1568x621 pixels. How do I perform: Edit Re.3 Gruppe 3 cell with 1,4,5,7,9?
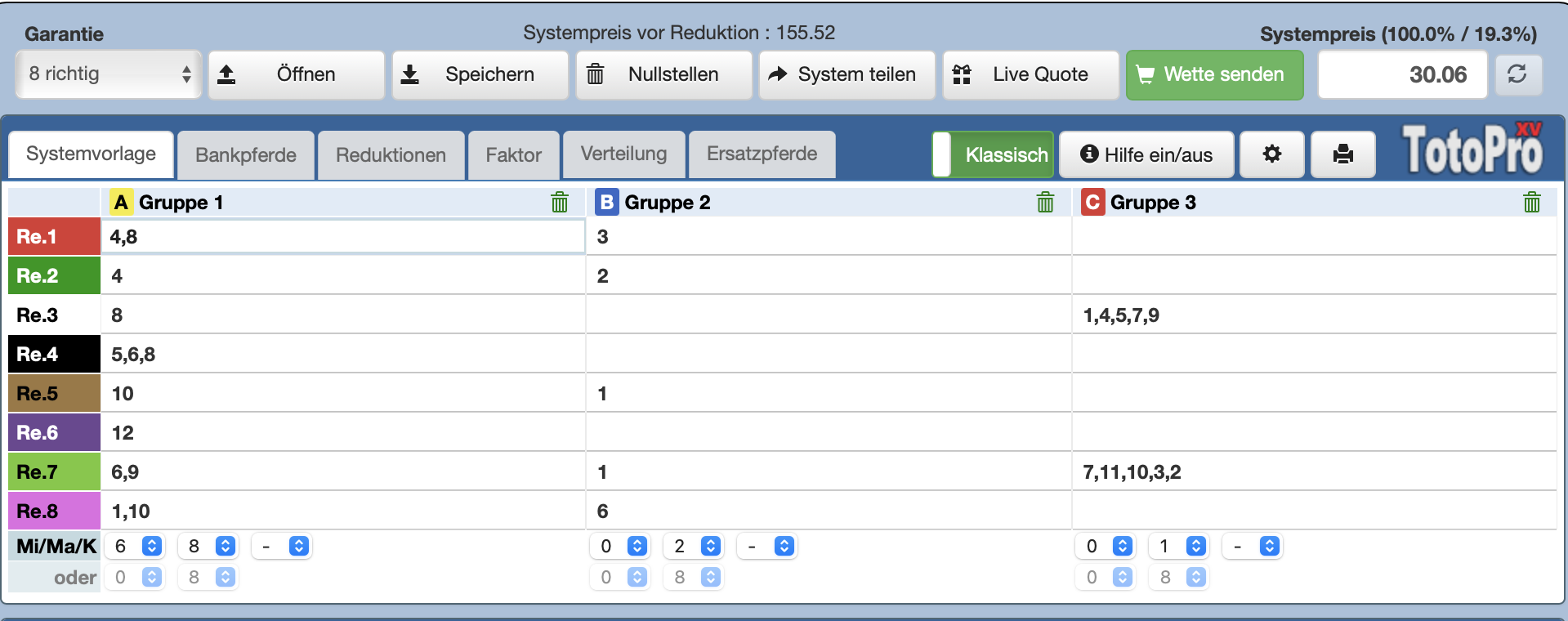pyautogui.click(x=1314, y=315)
